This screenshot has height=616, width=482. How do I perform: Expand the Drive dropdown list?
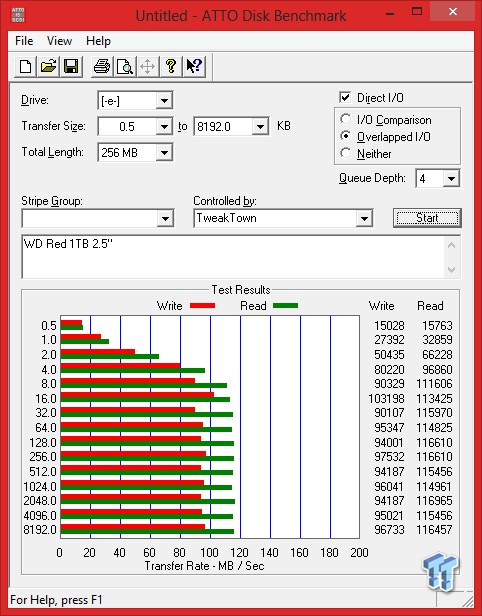(164, 101)
